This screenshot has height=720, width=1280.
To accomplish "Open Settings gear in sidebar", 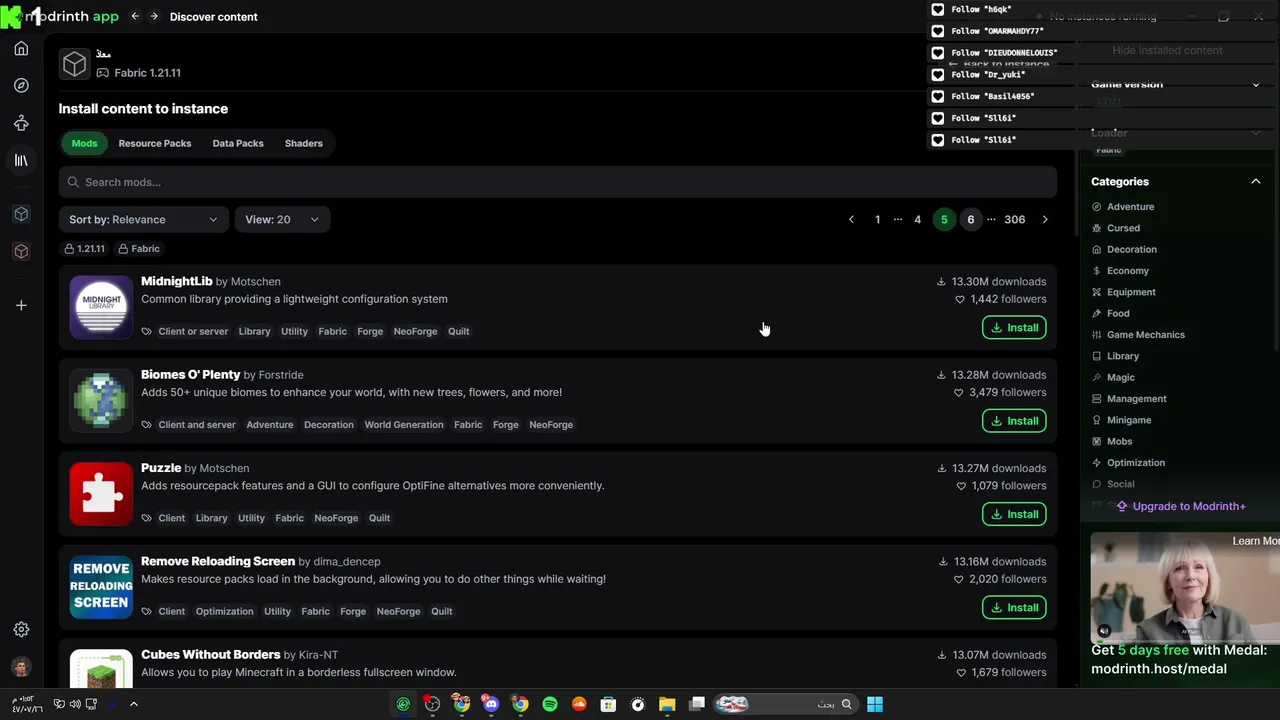I will tap(21, 630).
